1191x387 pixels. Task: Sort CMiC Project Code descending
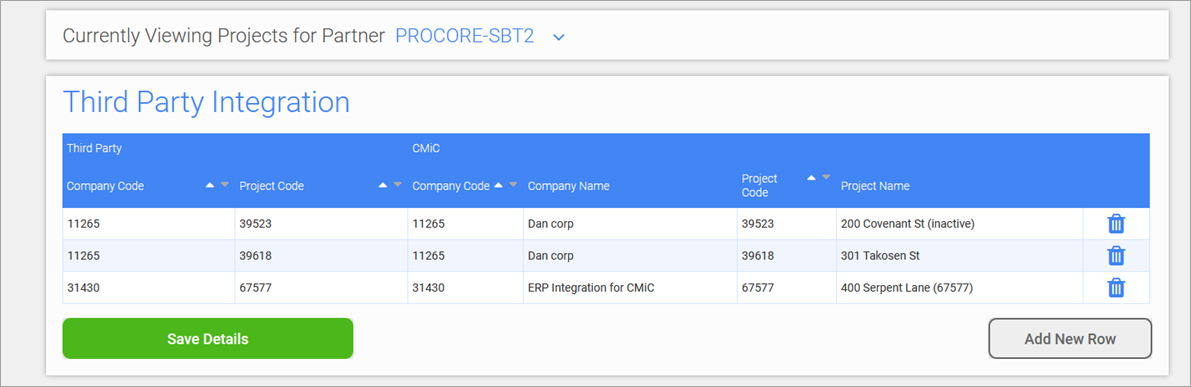(x=826, y=178)
